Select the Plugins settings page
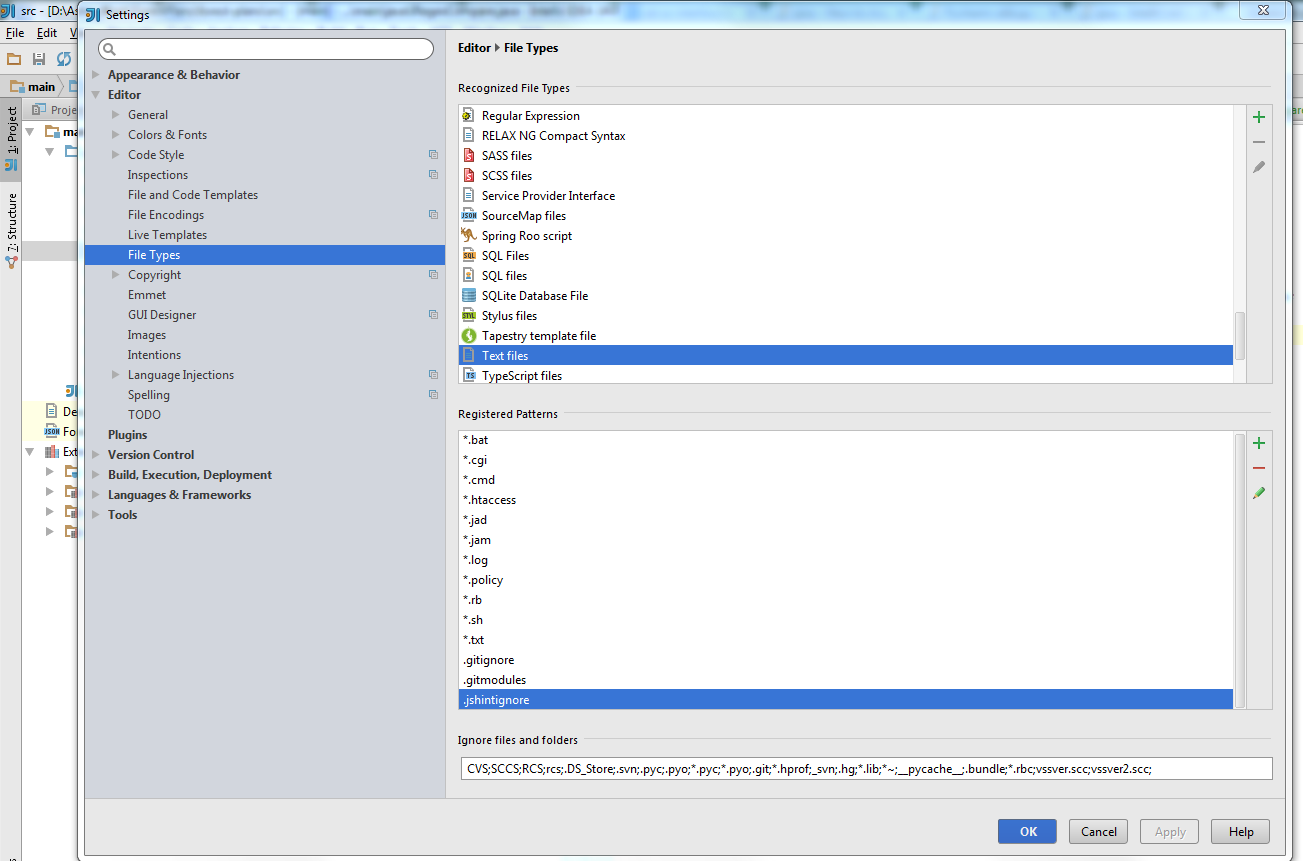 (127, 435)
